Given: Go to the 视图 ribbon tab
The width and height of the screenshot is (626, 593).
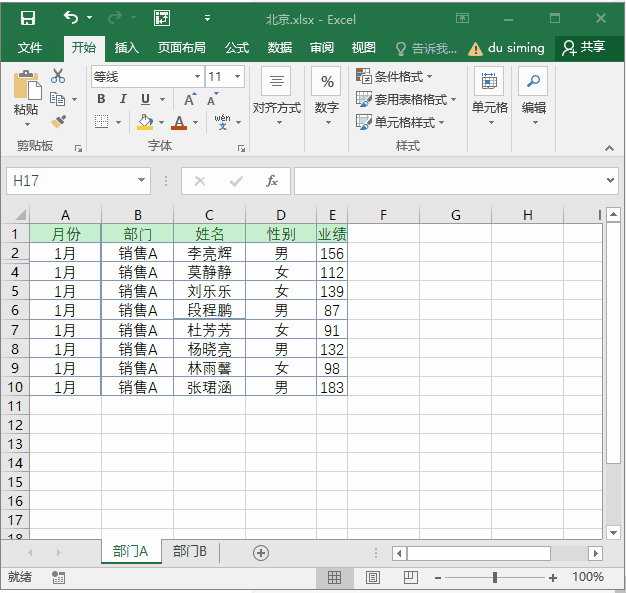Looking at the screenshot, I should point(363,48).
